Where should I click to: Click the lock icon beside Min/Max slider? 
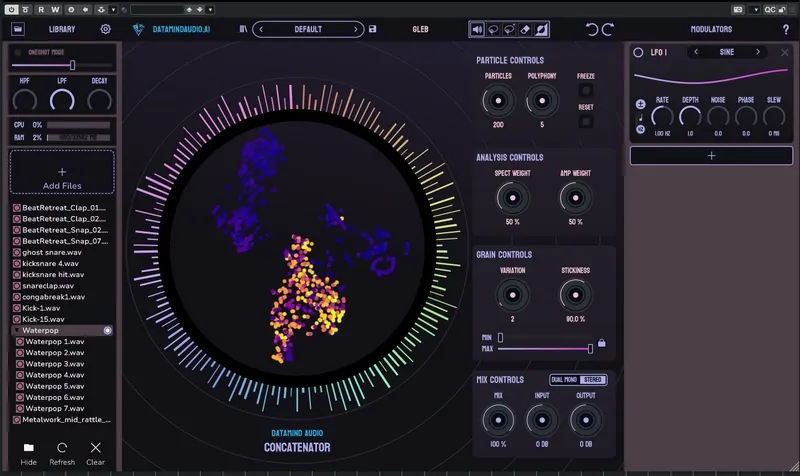coord(602,343)
